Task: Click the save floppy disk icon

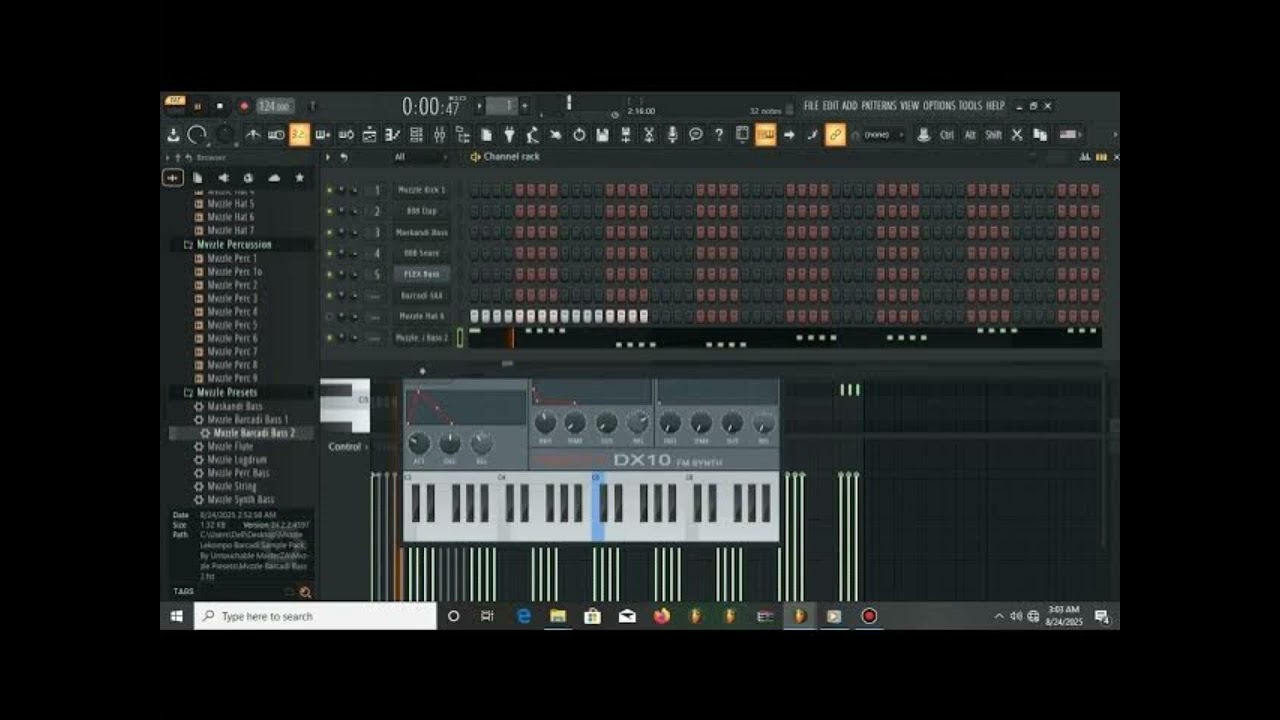Action: [x=602, y=134]
